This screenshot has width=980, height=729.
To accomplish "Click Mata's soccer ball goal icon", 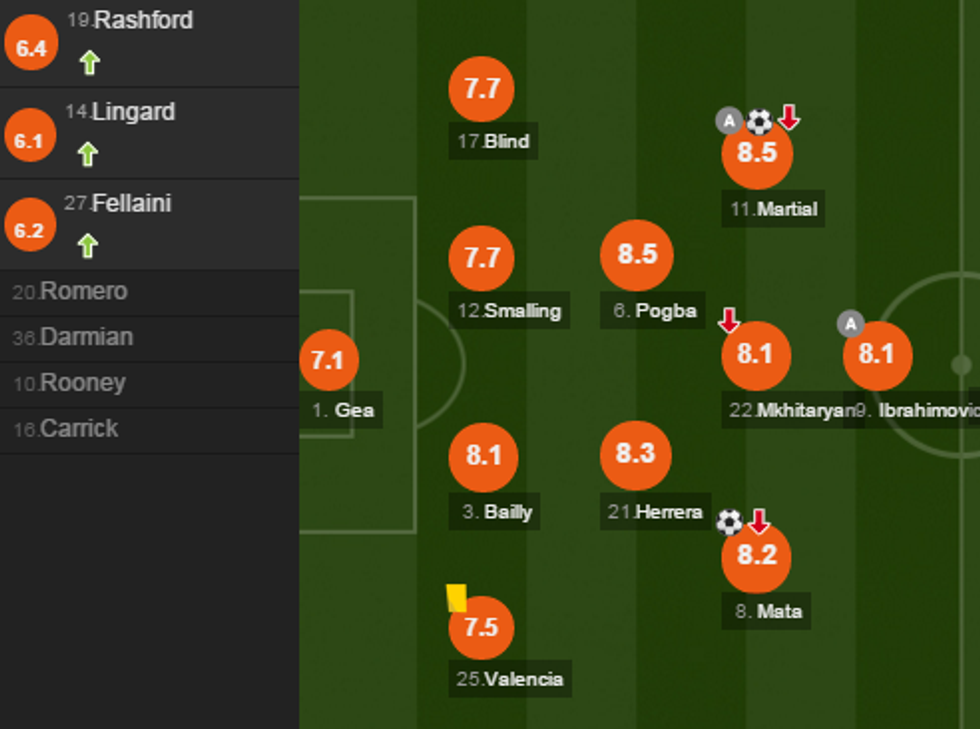I will (730, 521).
